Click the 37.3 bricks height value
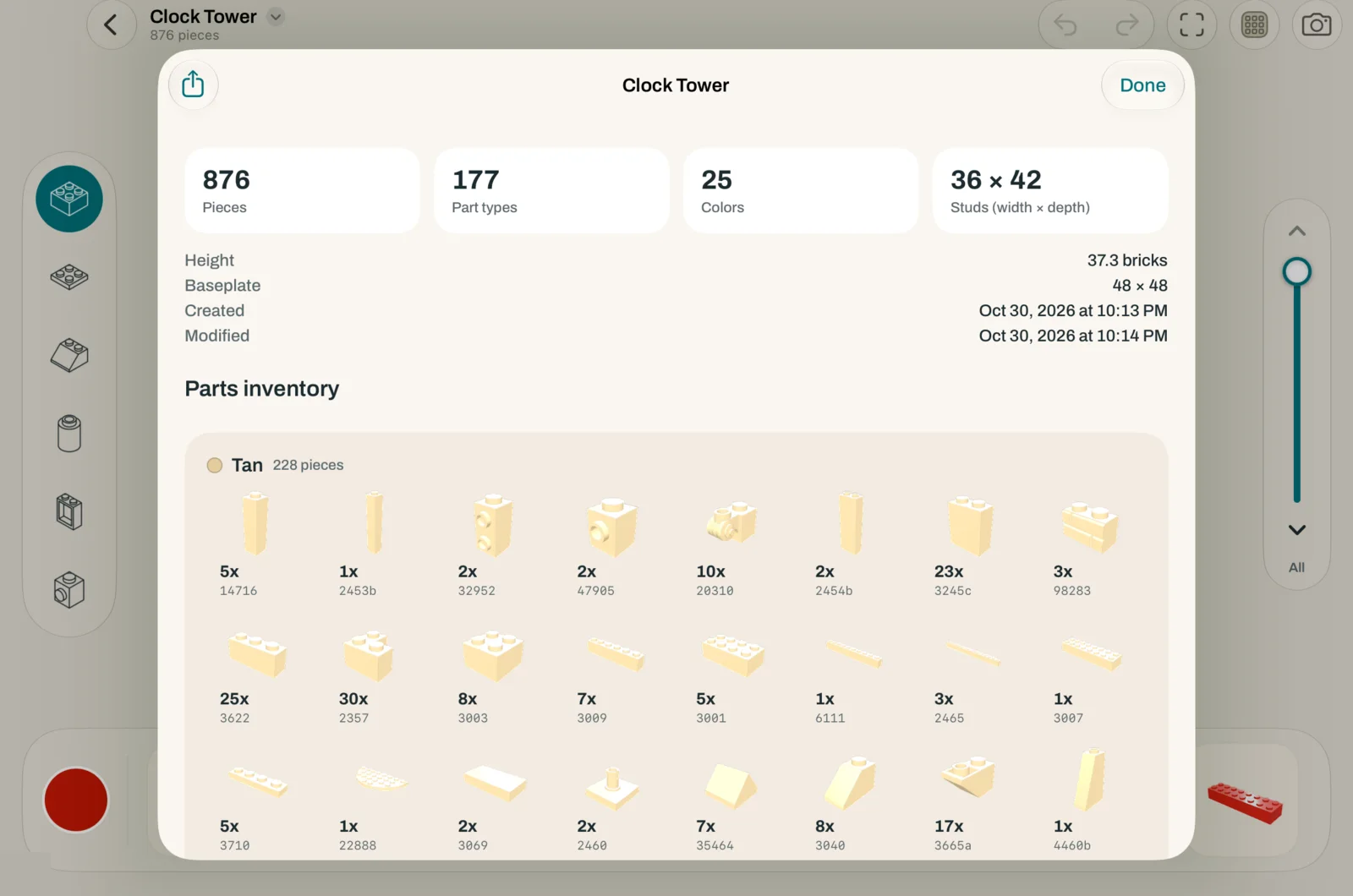1353x896 pixels. 1126,260
